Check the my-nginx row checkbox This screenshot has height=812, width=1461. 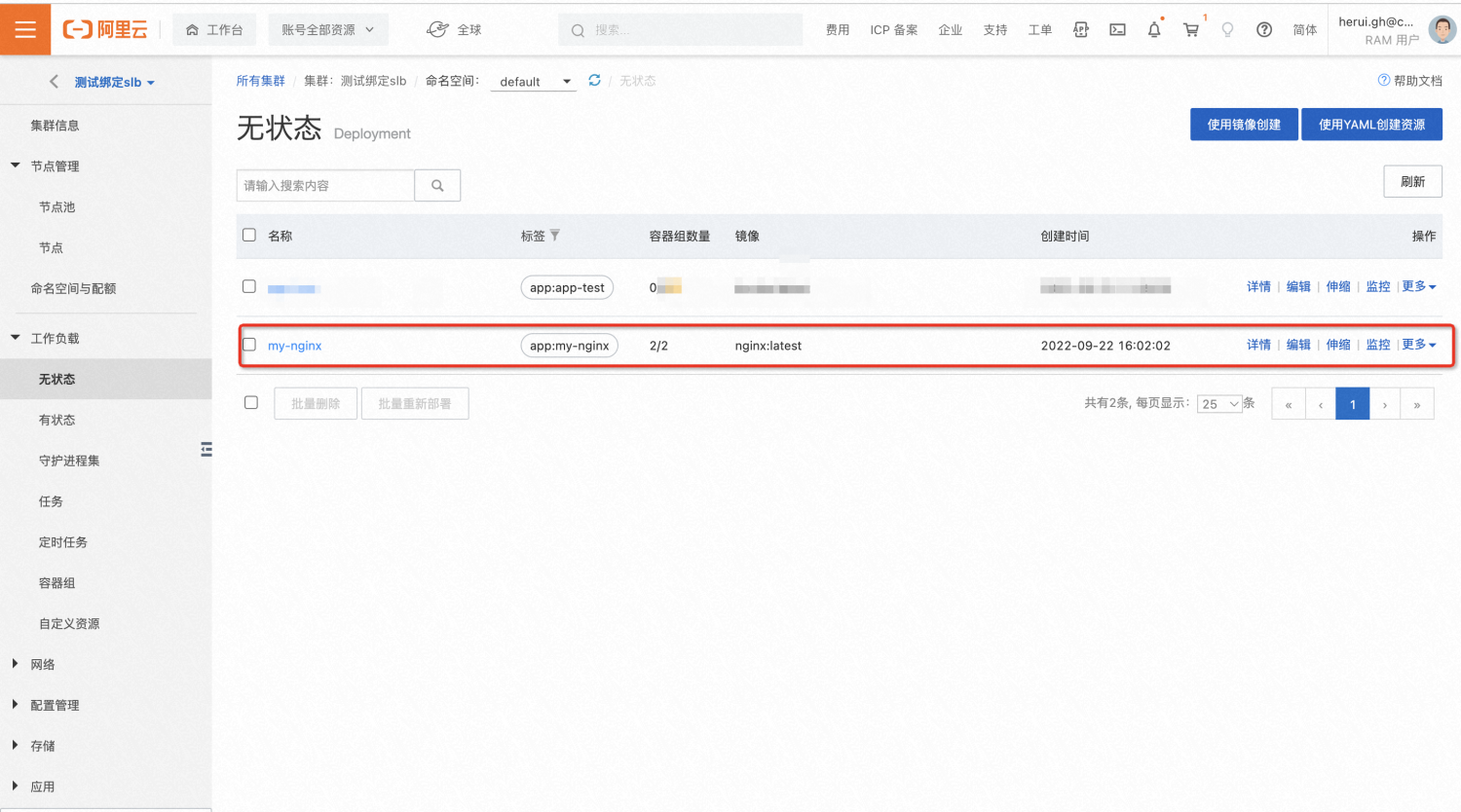249,345
